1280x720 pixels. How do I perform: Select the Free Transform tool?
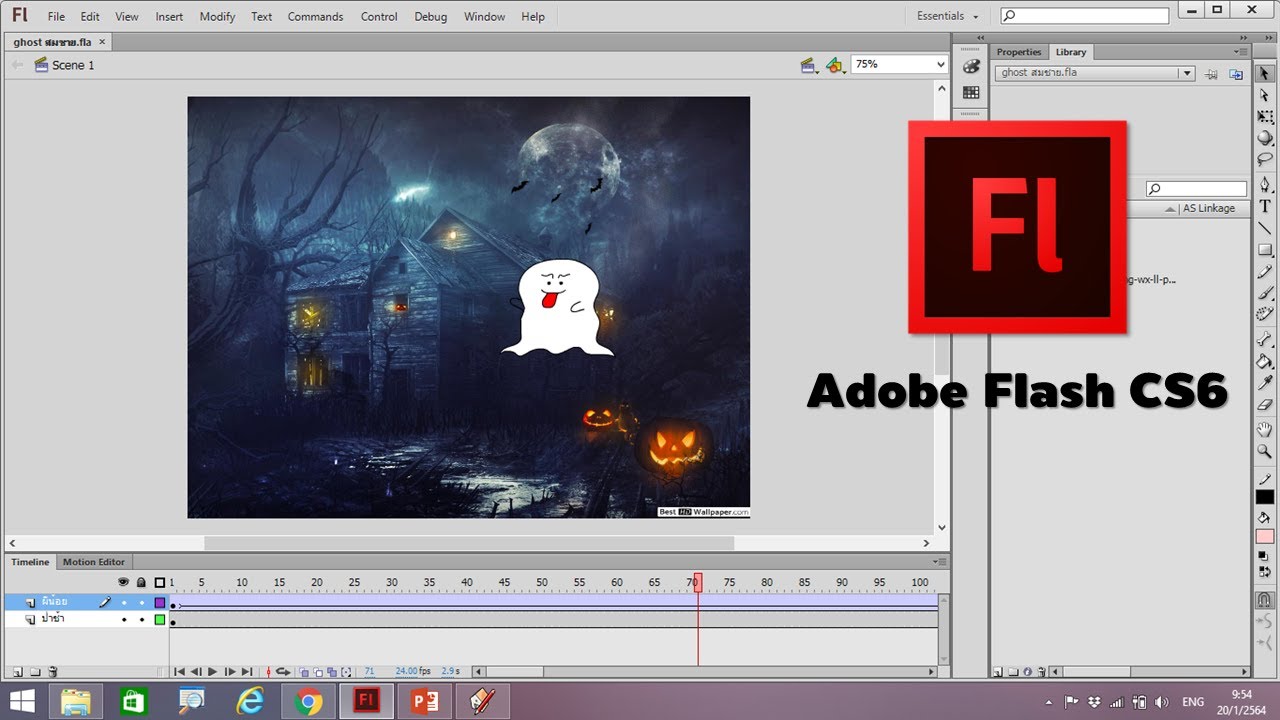coord(1265,117)
